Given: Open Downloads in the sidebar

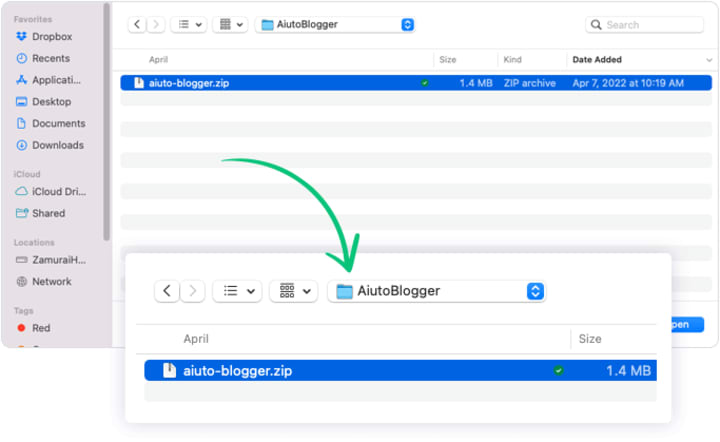Looking at the screenshot, I should [x=50, y=145].
